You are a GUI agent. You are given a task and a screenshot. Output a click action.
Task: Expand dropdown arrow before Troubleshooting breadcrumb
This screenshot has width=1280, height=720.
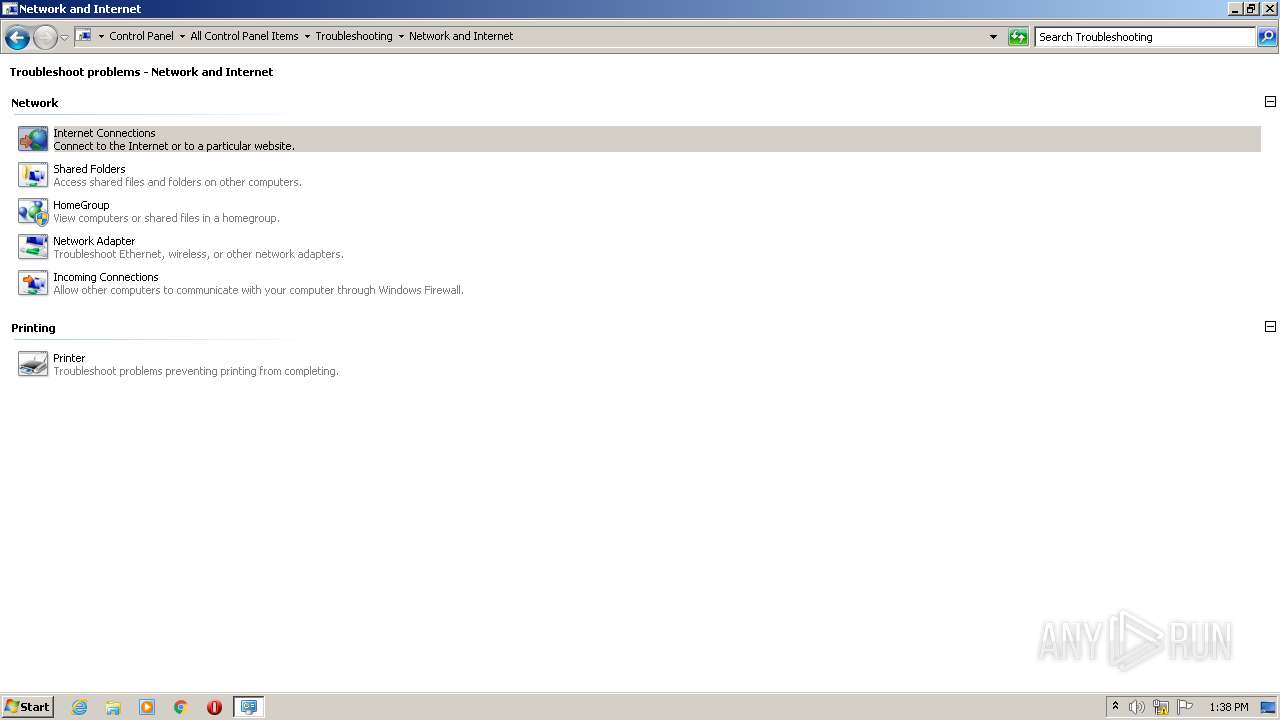[307, 36]
